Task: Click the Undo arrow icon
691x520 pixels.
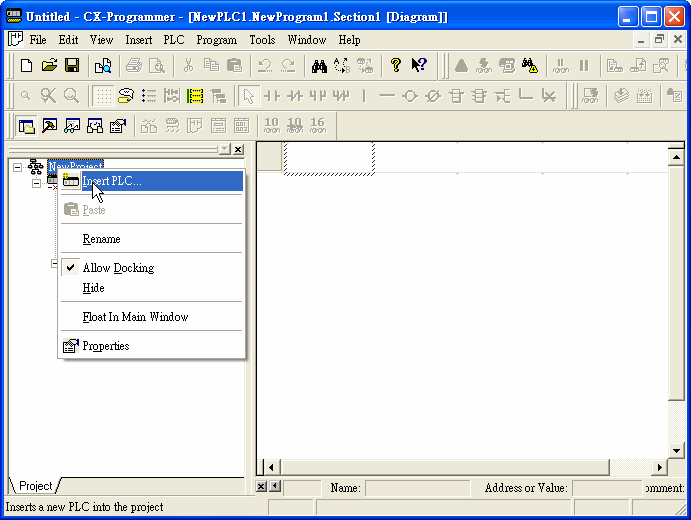Action: pos(265,66)
